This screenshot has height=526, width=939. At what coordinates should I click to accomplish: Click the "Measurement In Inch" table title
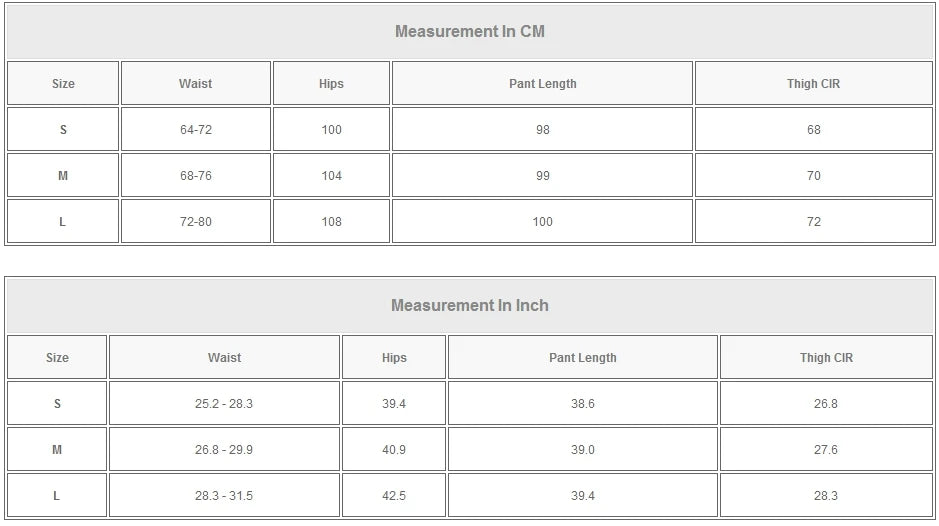[469, 305]
